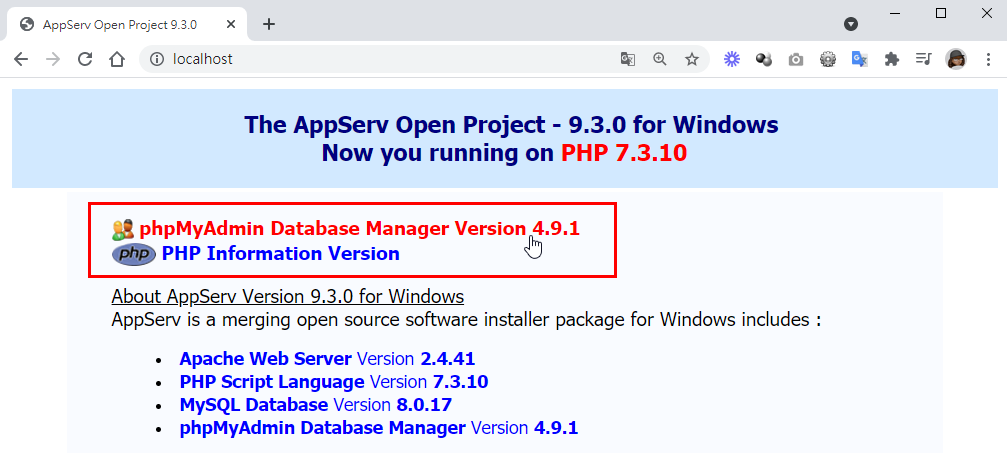Click the translate page icon in address bar
The image size is (1007, 453).
pyautogui.click(x=628, y=59)
